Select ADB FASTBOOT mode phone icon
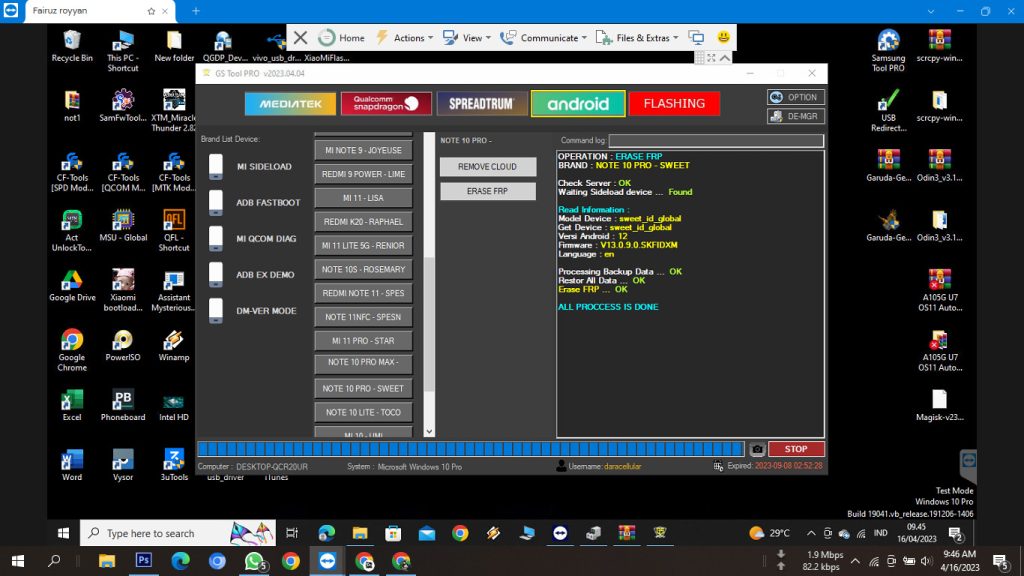The image size is (1024, 576). click(216, 202)
